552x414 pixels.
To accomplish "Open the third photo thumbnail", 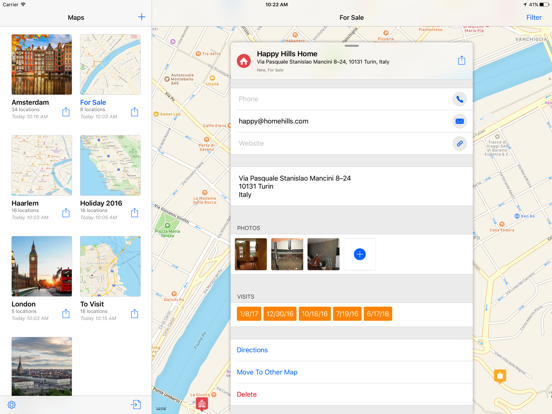I will pyautogui.click(x=323, y=254).
